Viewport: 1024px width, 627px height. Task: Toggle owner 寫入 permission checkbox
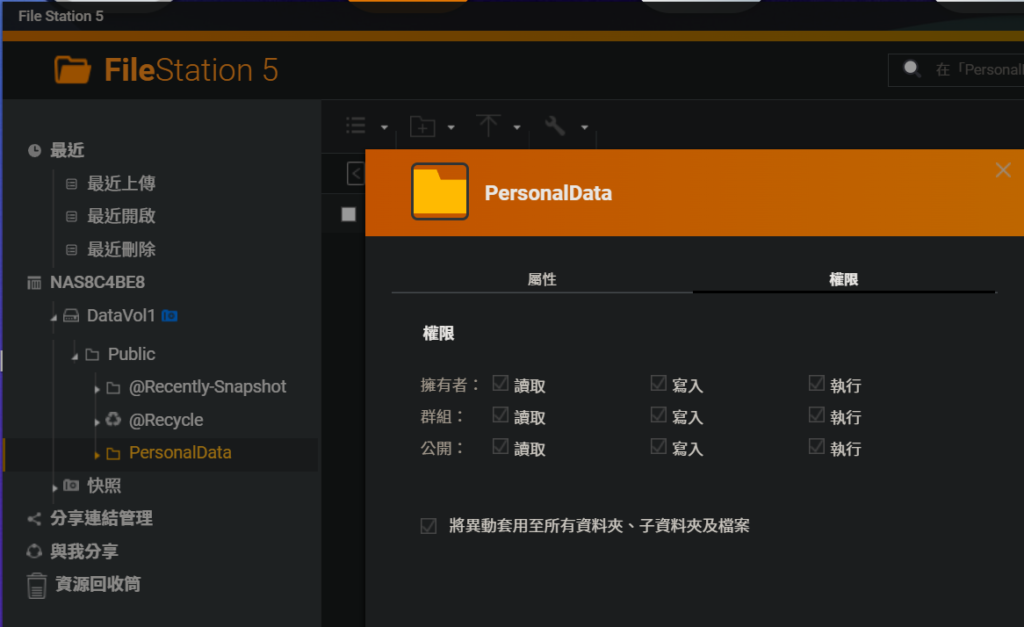tap(658, 383)
